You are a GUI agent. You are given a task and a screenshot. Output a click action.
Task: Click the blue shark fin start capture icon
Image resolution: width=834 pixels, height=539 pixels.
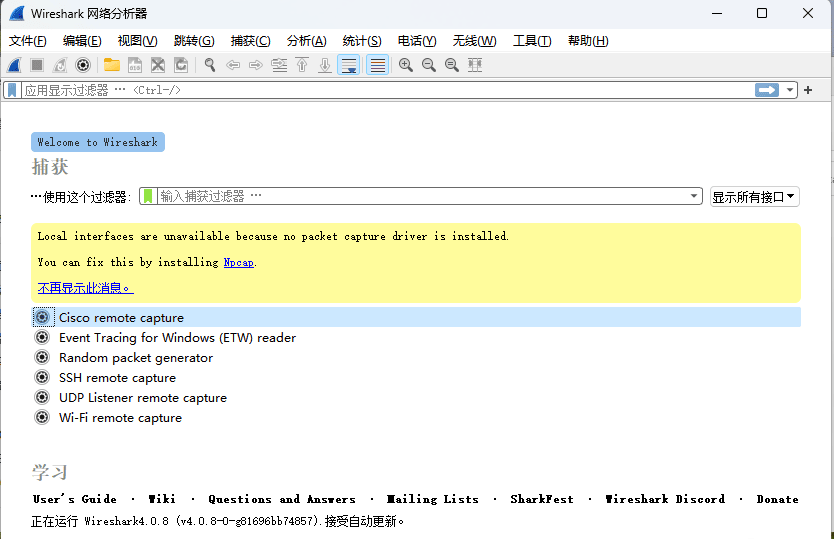point(14,65)
